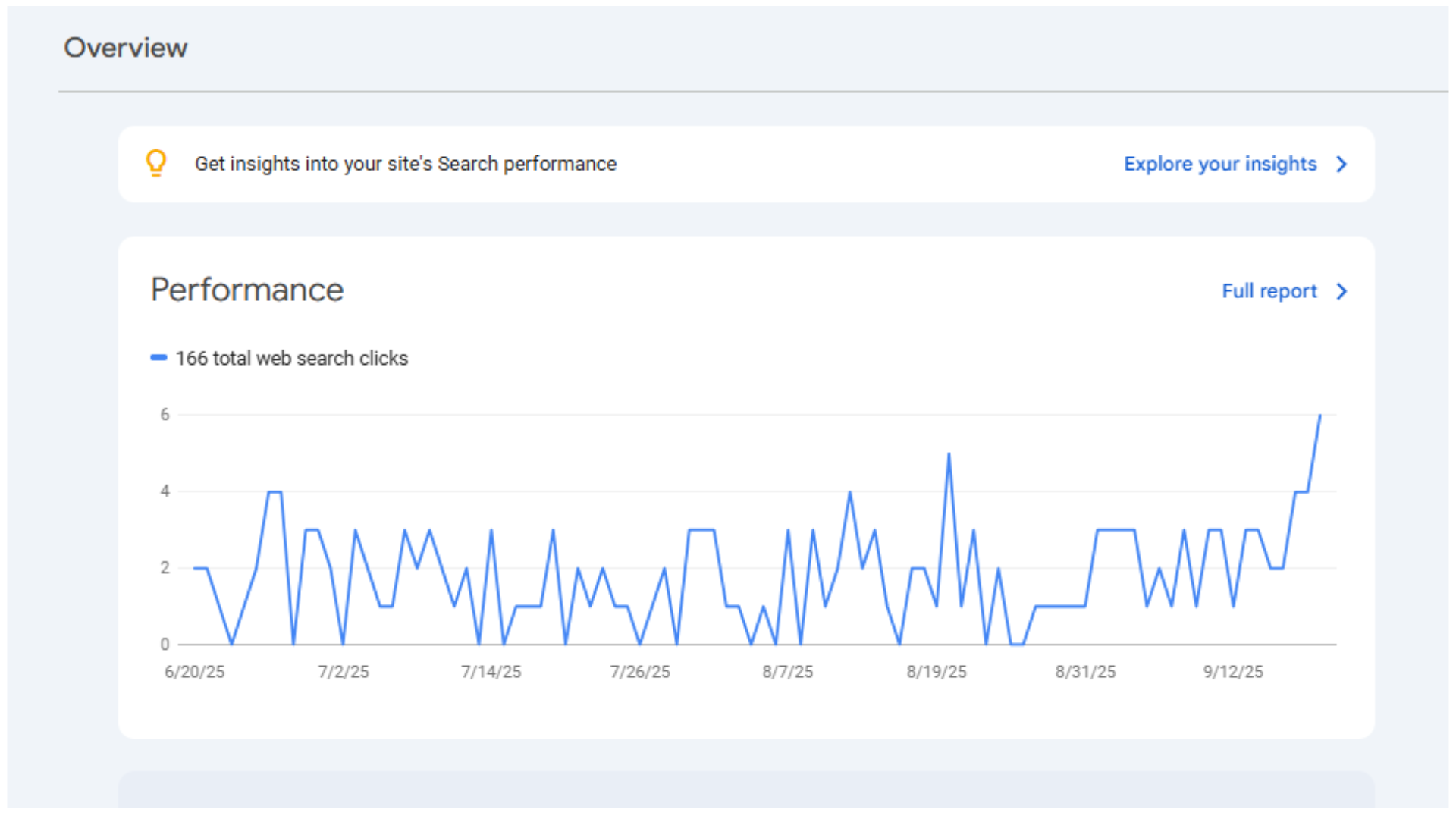
Task: Open the Explore your insights link
Action: coord(1219,164)
